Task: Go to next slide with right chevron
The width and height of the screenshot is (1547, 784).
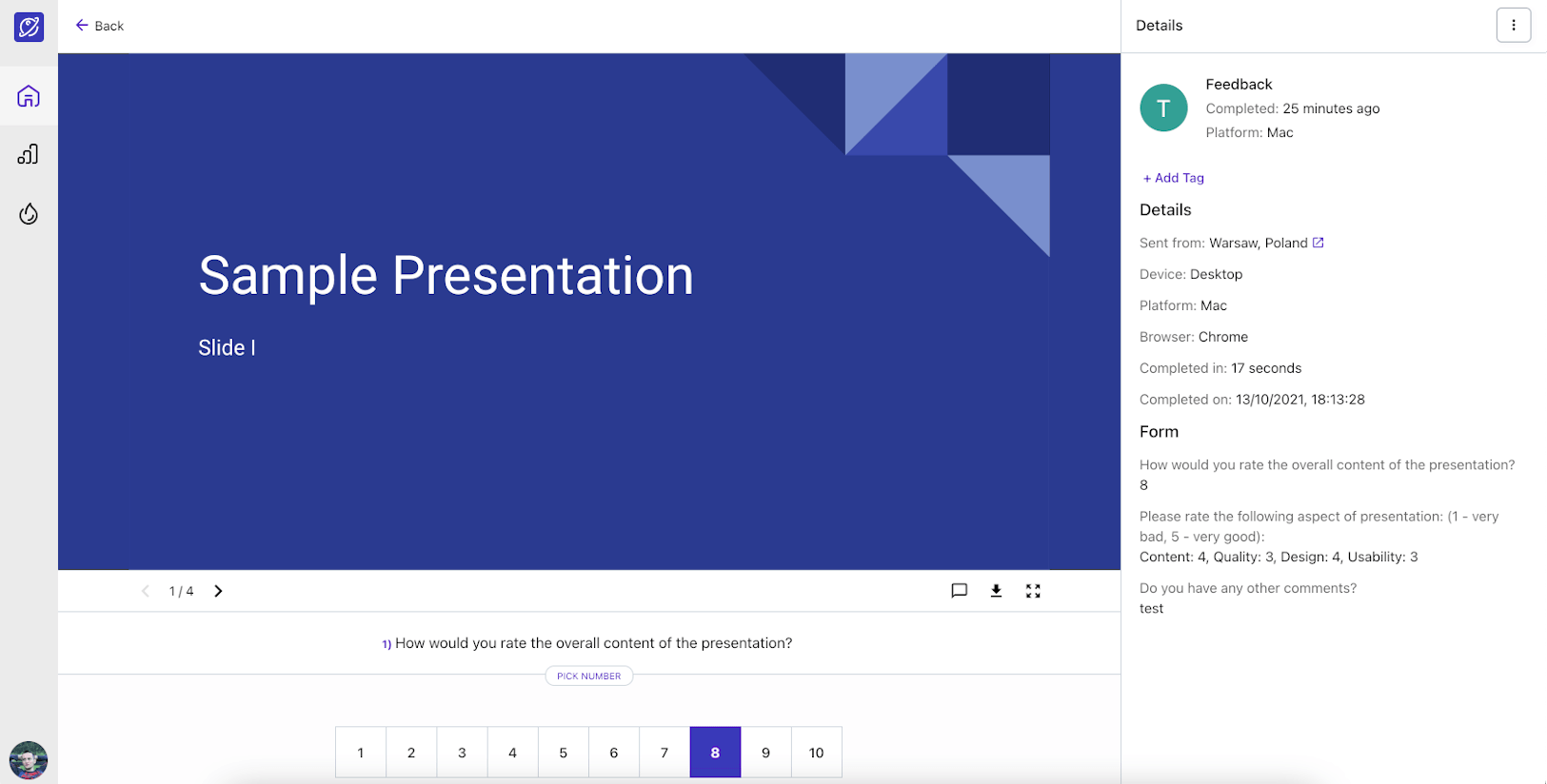Action: pos(218,591)
